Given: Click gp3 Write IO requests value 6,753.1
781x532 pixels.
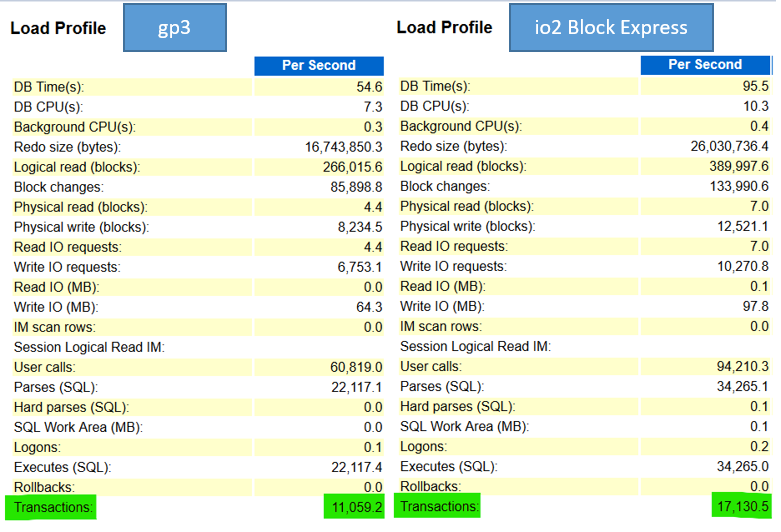Looking at the screenshot, I should pos(360,267).
